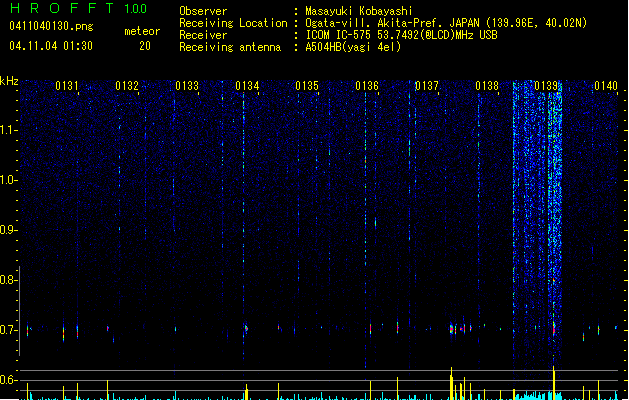Screen dimensions: 629x400
Task: Click the 0.8 kHz axis label
Action: click(8, 280)
